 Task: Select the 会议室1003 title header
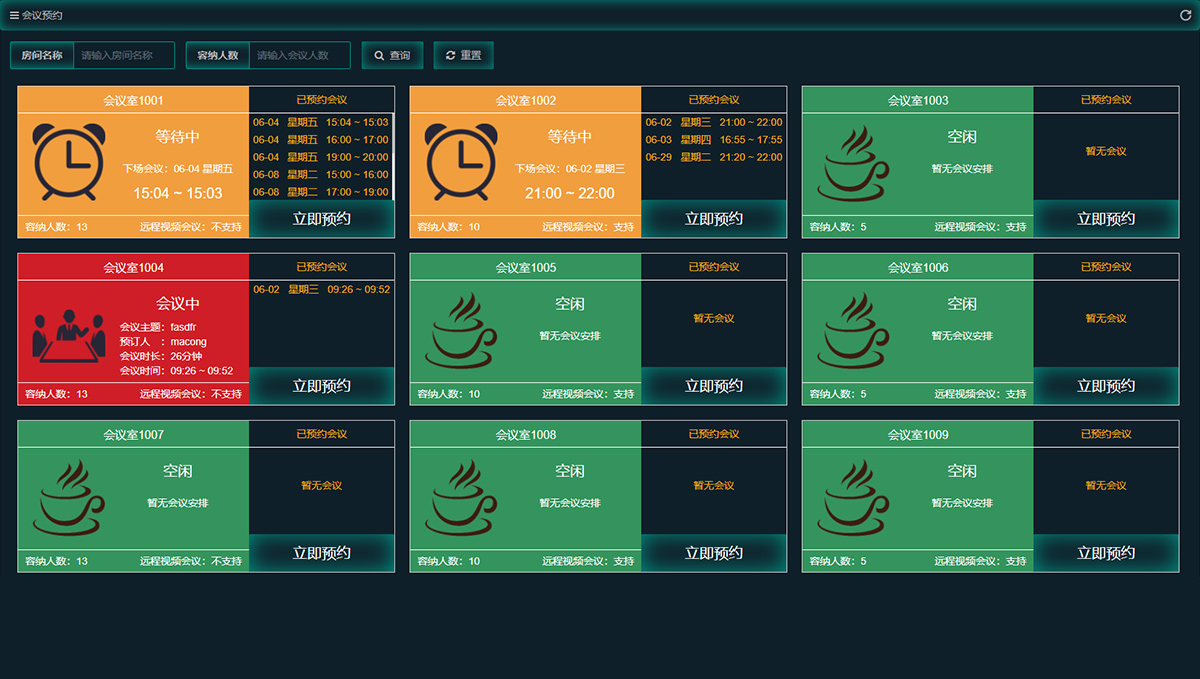pyautogui.click(x=917, y=100)
